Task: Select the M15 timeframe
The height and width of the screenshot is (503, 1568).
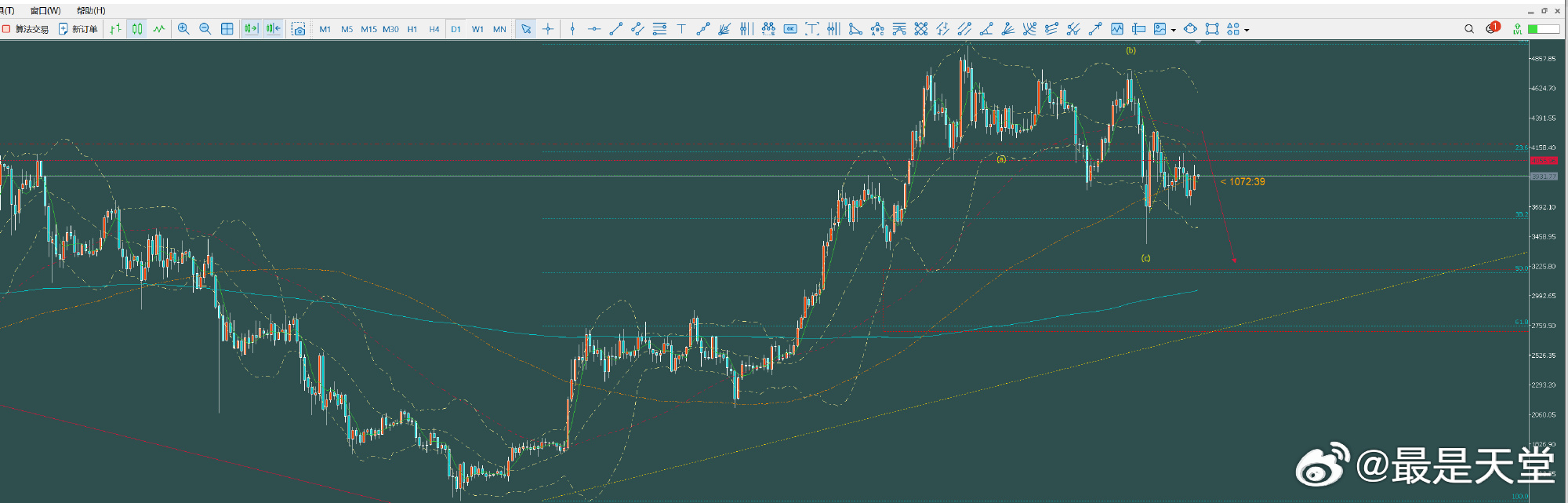Action: (x=368, y=29)
